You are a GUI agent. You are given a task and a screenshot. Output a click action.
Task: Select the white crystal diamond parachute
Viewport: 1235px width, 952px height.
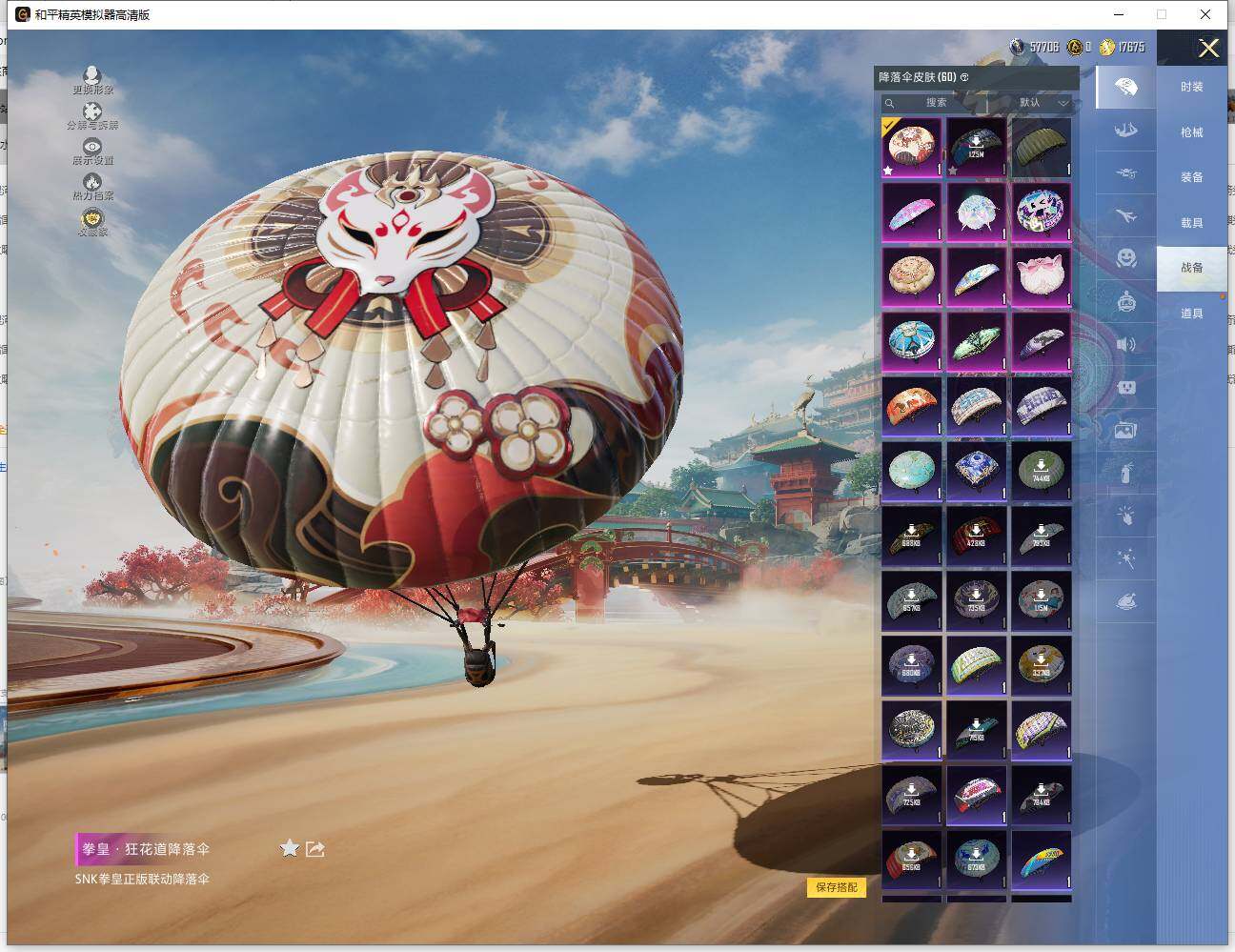click(977, 213)
